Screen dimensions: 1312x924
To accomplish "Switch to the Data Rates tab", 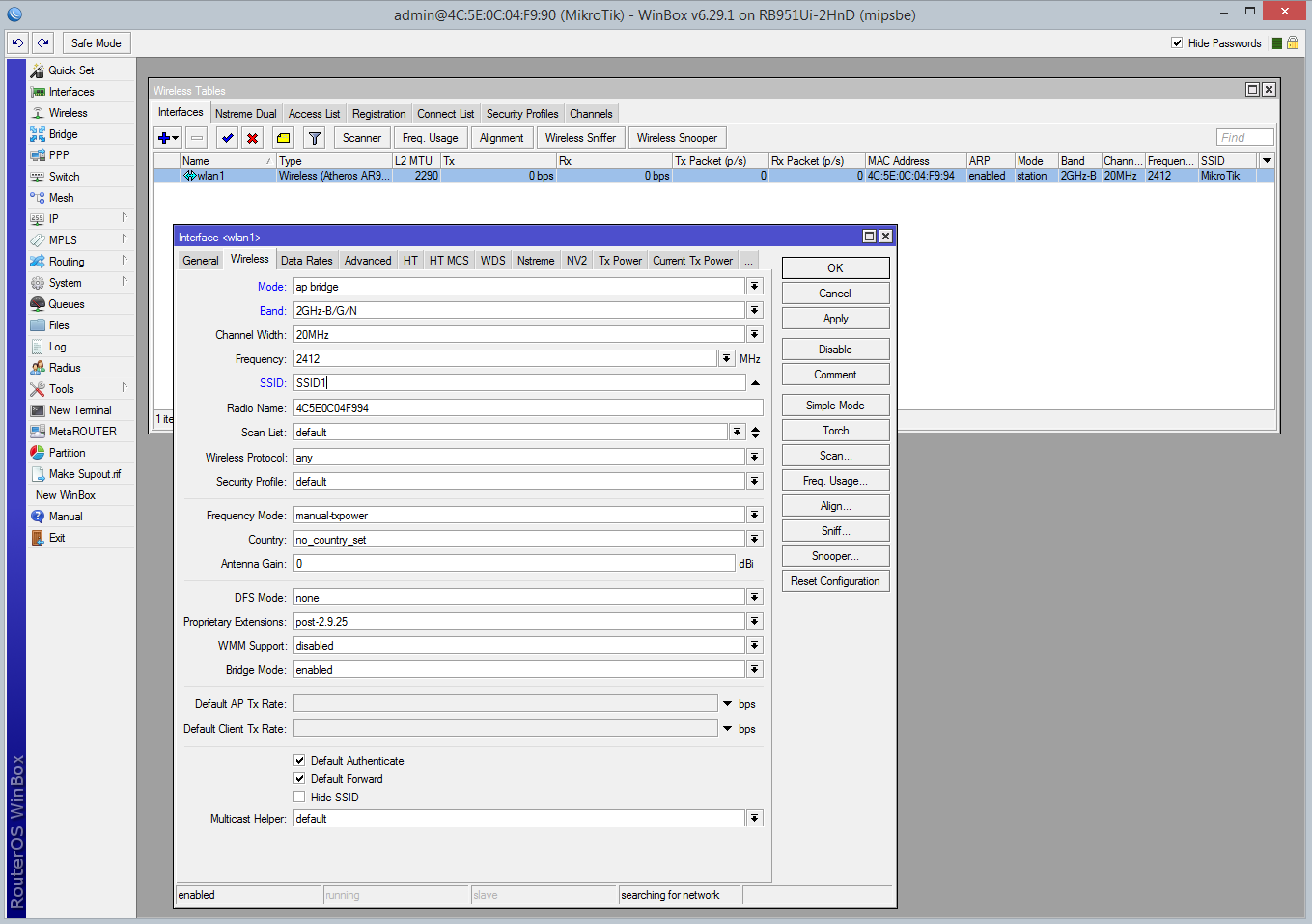I will coord(306,261).
